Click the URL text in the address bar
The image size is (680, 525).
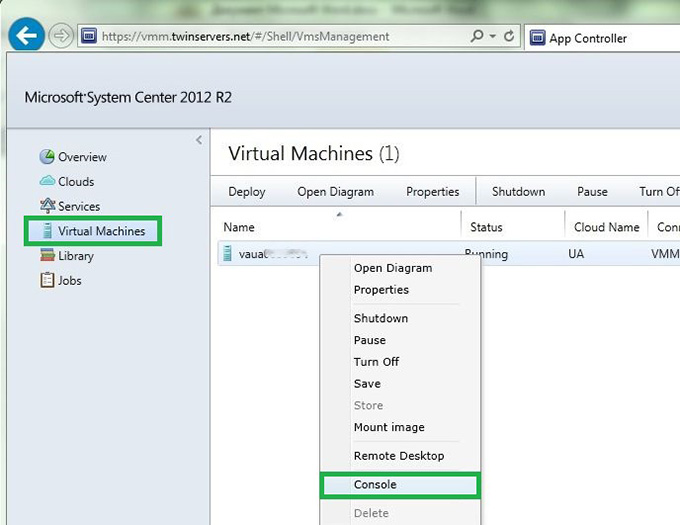pos(245,36)
